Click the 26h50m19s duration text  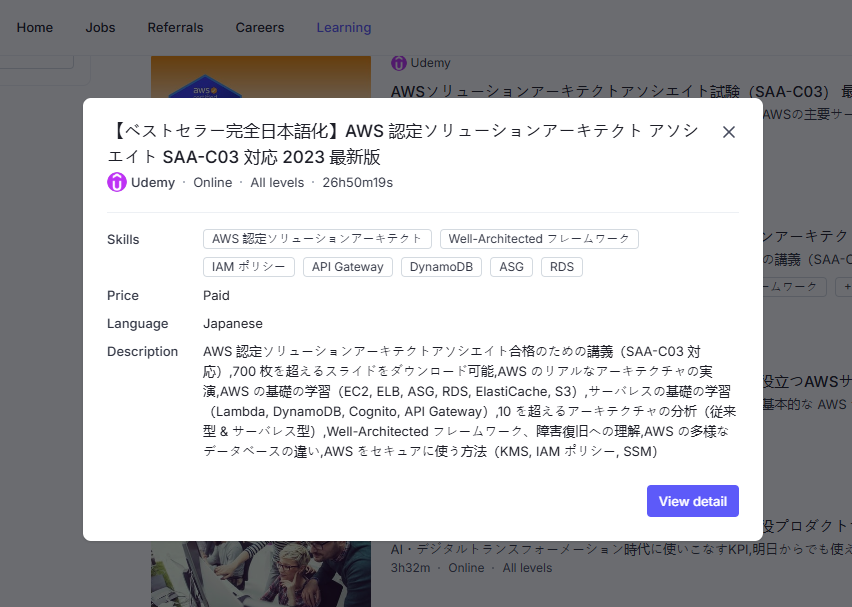click(x=358, y=183)
